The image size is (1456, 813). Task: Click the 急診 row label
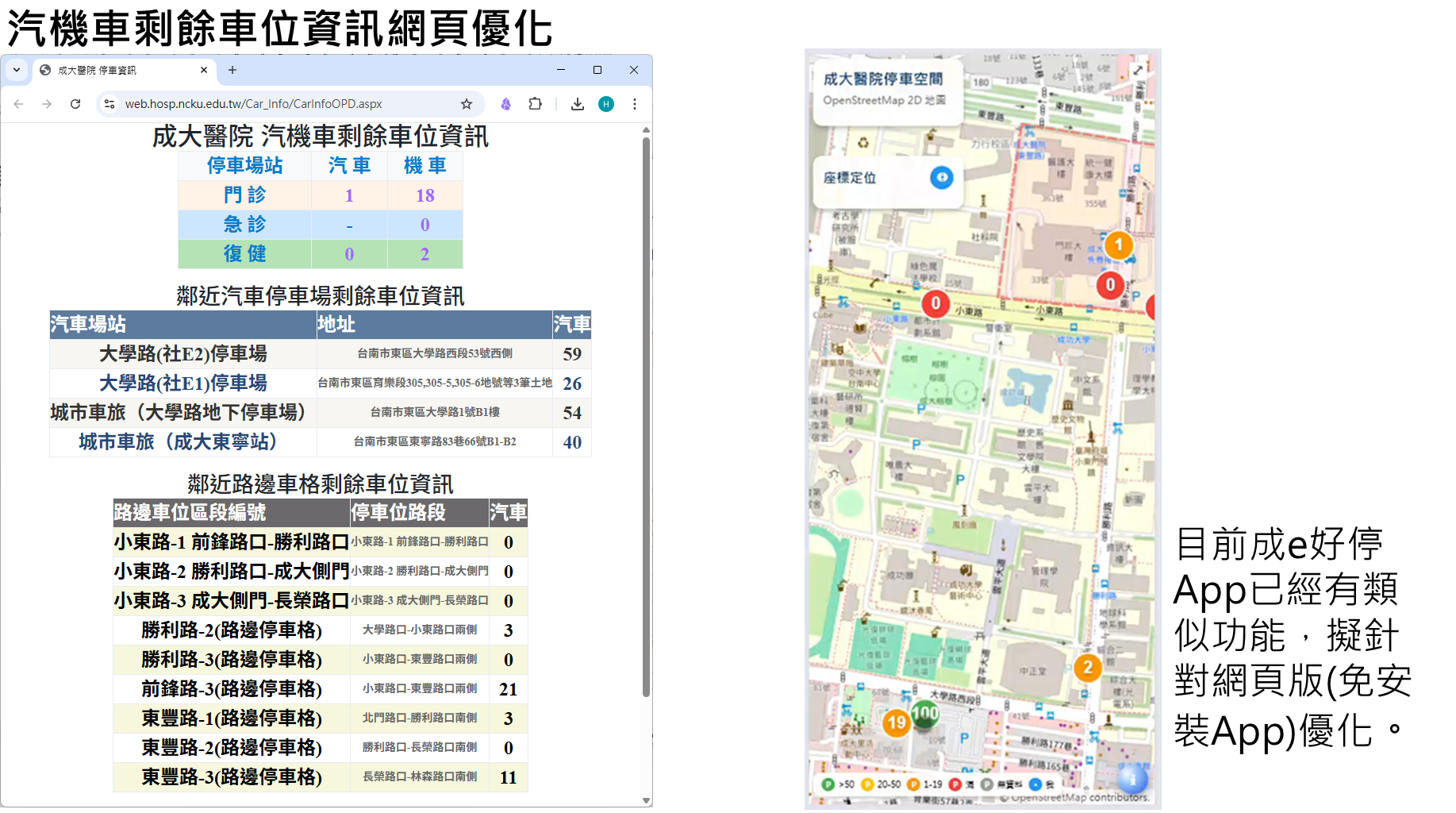click(x=245, y=224)
